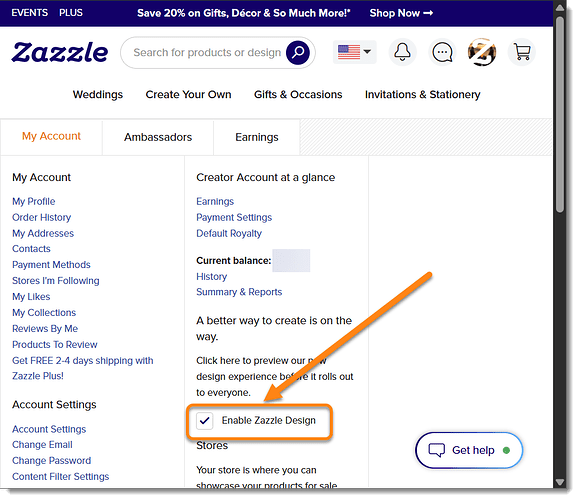Viewport: 577px width, 500px height.
Task: Click the Get help button
Action: click(x=469, y=450)
